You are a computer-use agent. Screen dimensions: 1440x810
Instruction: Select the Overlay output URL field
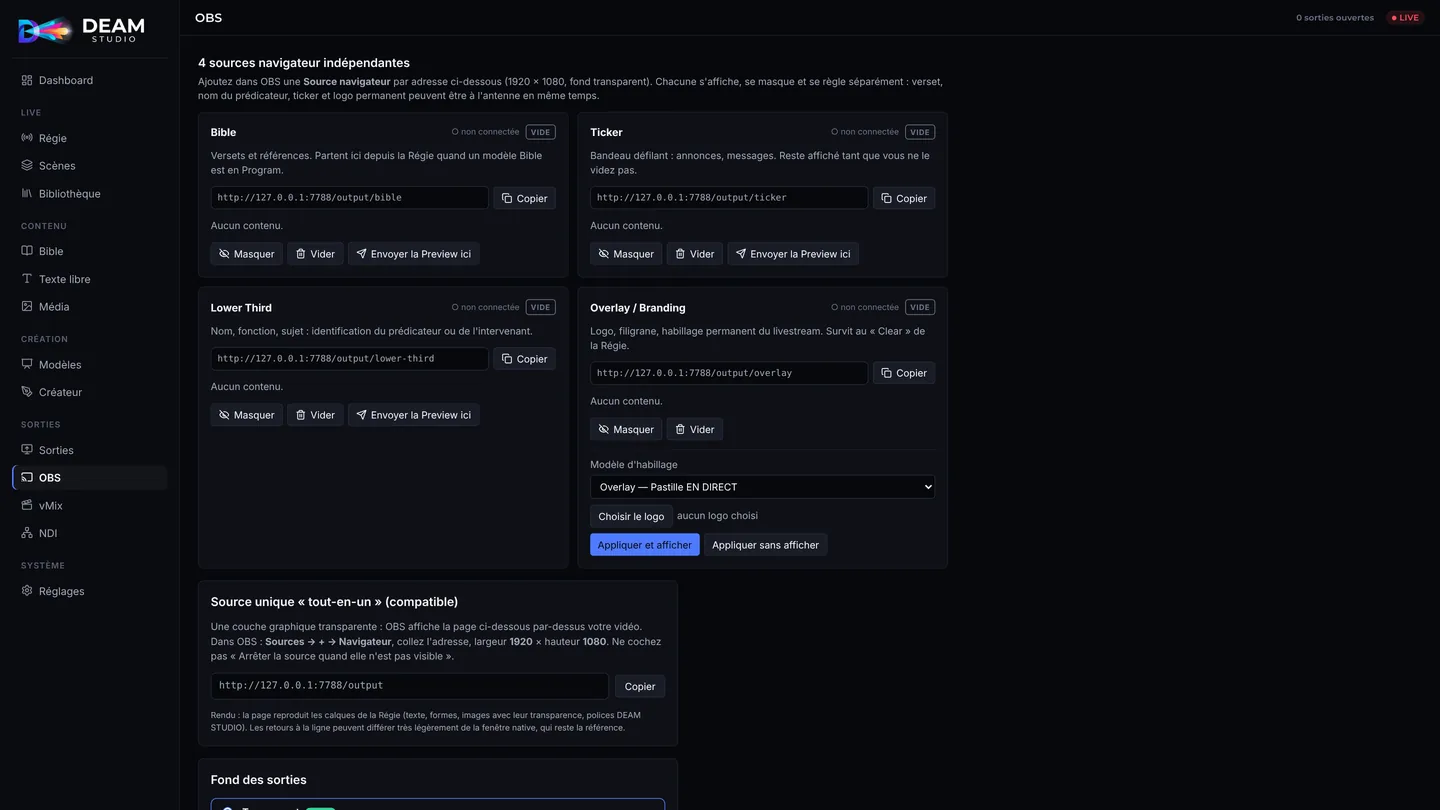point(729,373)
